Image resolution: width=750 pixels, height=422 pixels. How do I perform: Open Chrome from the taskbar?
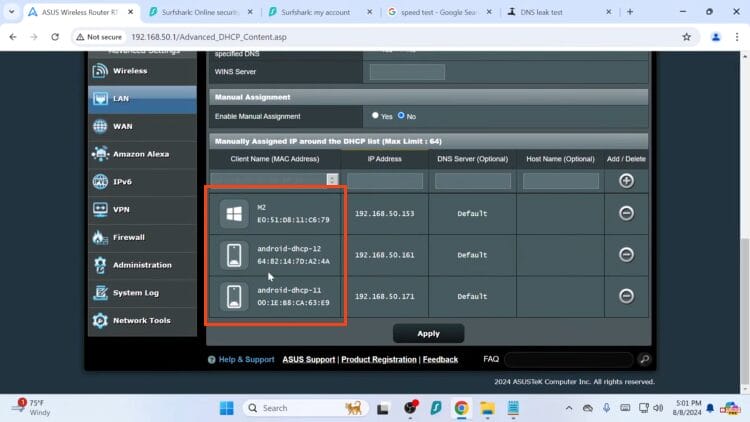pyautogui.click(x=461, y=408)
